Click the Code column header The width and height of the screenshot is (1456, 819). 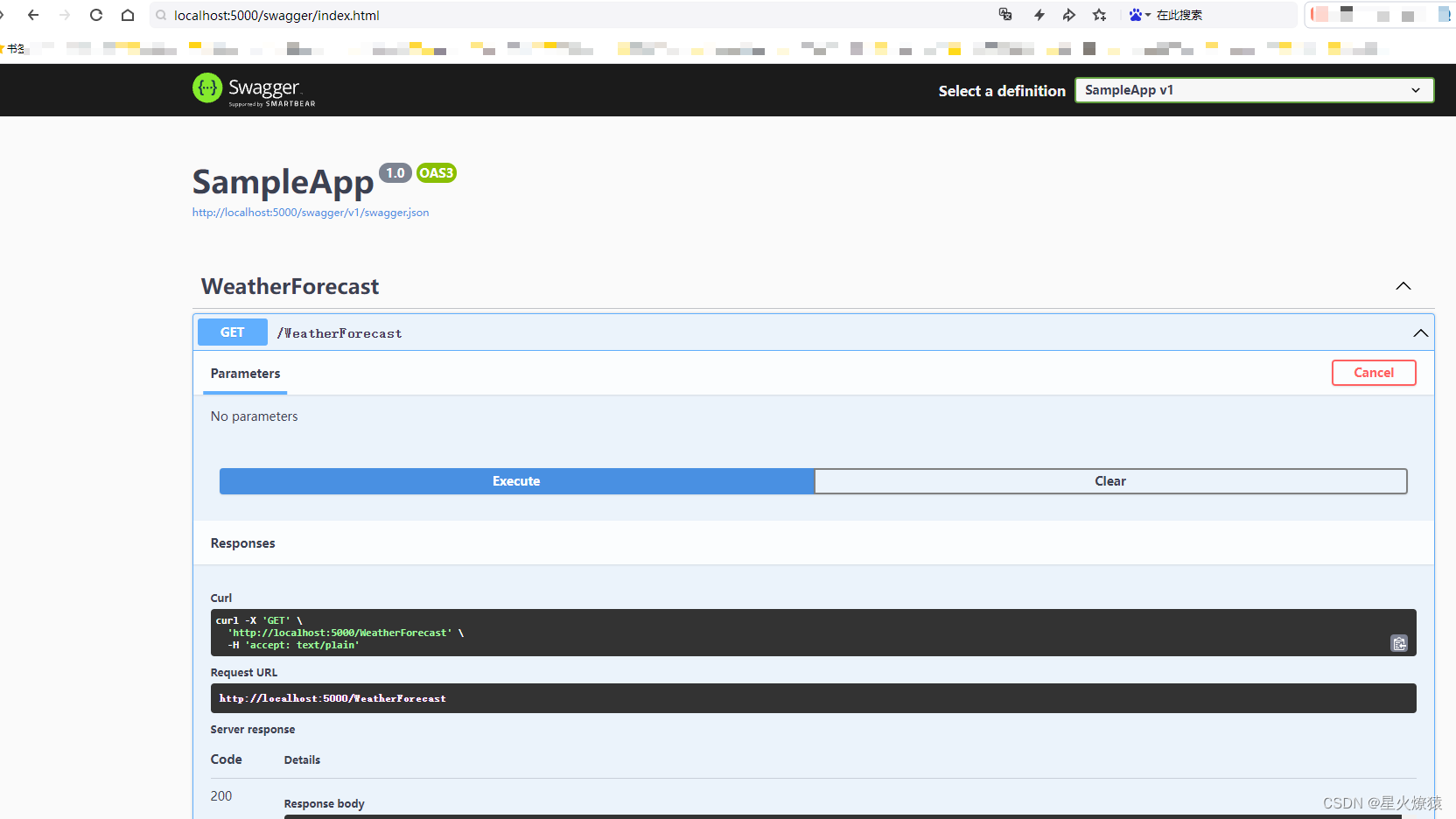click(227, 759)
